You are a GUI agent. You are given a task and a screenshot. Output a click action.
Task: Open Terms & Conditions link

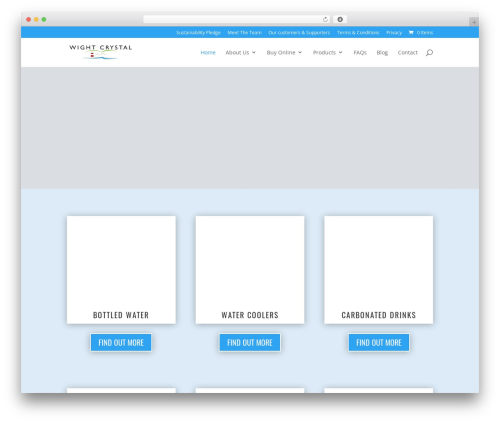pos(358,32)
